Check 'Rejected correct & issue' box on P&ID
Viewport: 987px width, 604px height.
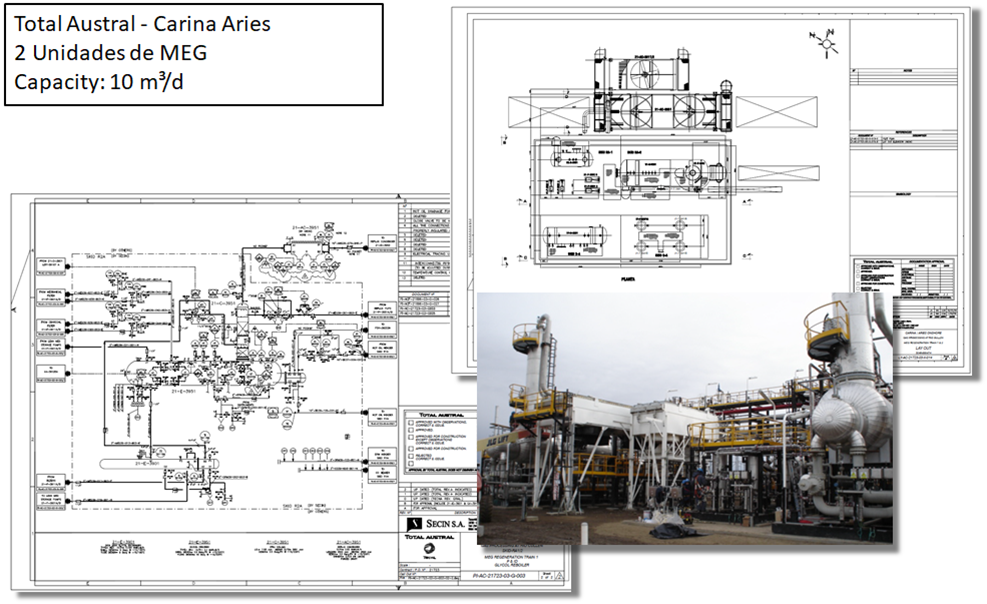coord(411,456)
